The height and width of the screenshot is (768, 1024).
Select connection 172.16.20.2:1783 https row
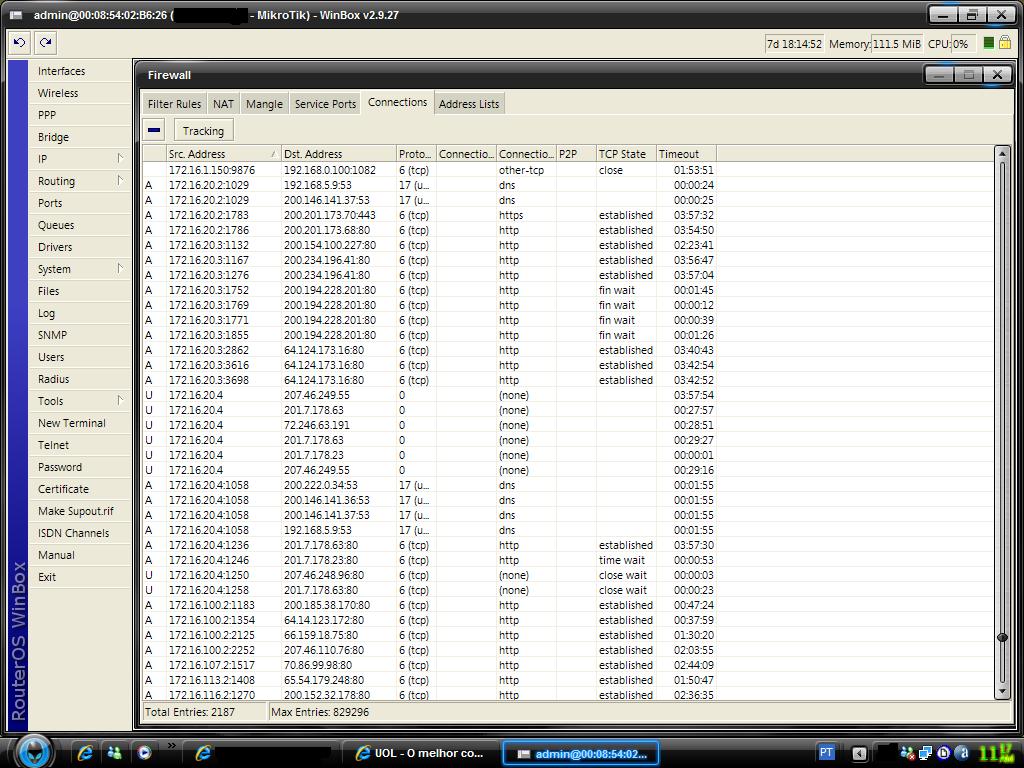[430, 215]
